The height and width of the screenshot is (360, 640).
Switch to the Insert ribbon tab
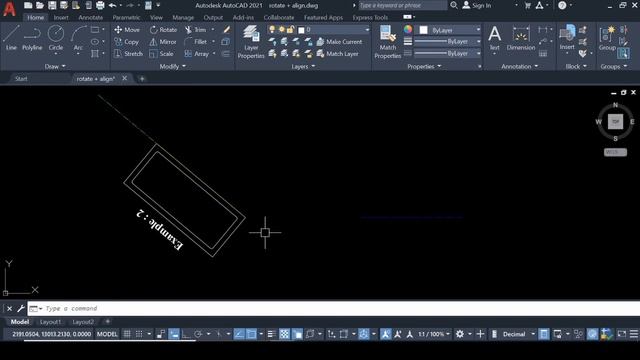coord(61,18)
